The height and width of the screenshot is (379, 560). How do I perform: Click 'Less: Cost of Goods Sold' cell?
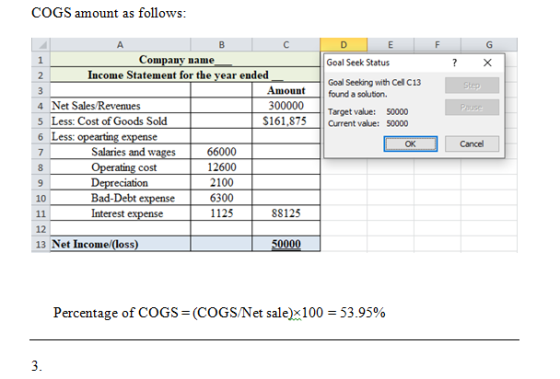(120, 121)
